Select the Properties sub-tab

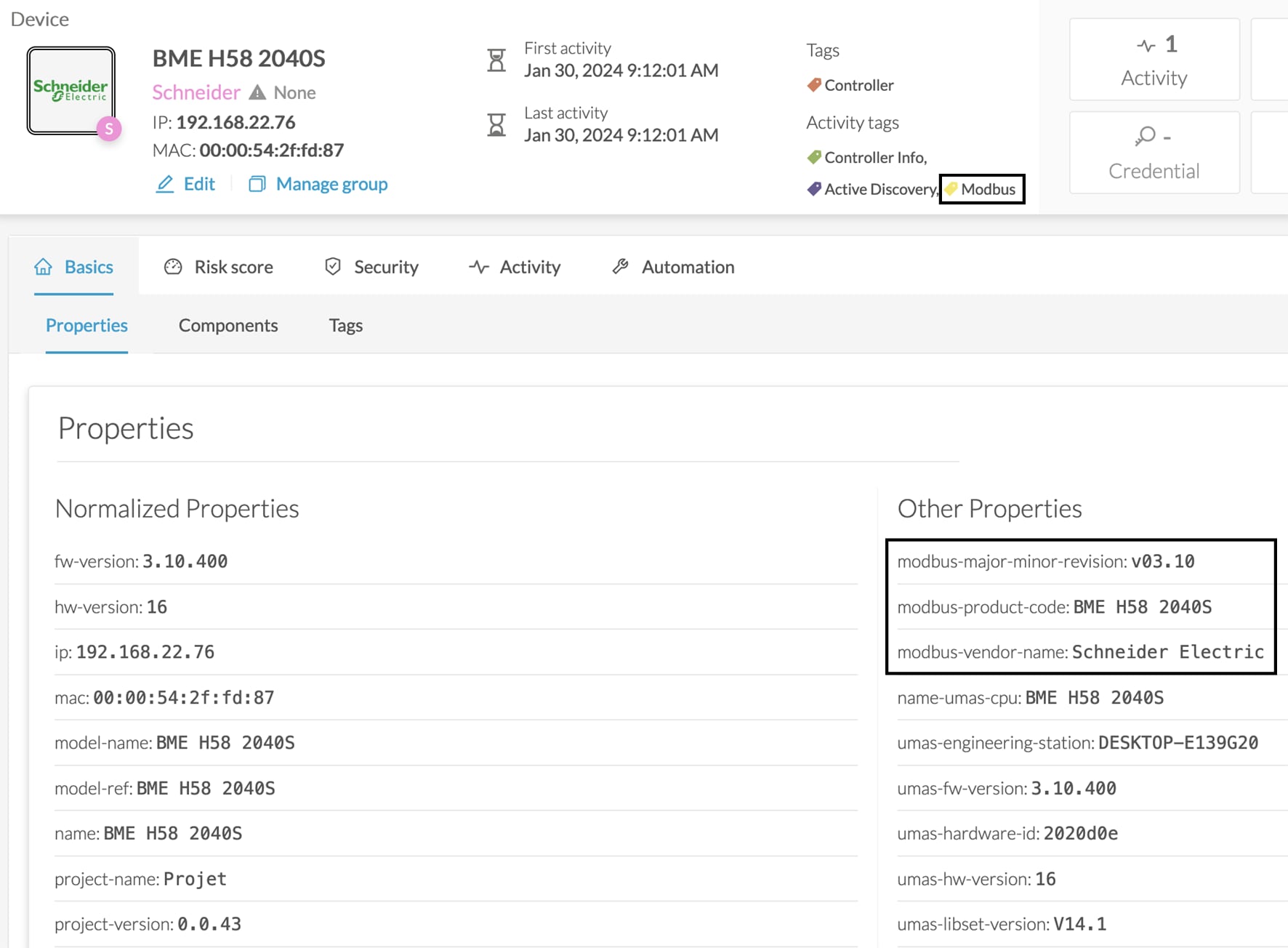pyautogui.click(x=86, y=325)
